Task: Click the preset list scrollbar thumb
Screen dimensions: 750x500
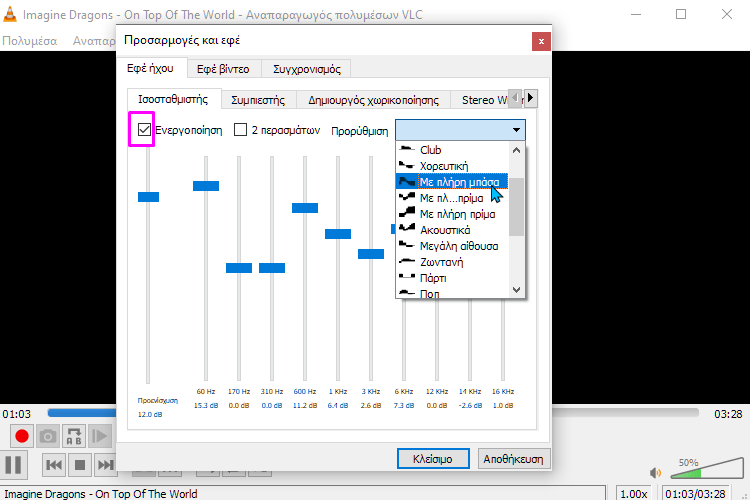Action: (x=516, y=207)
